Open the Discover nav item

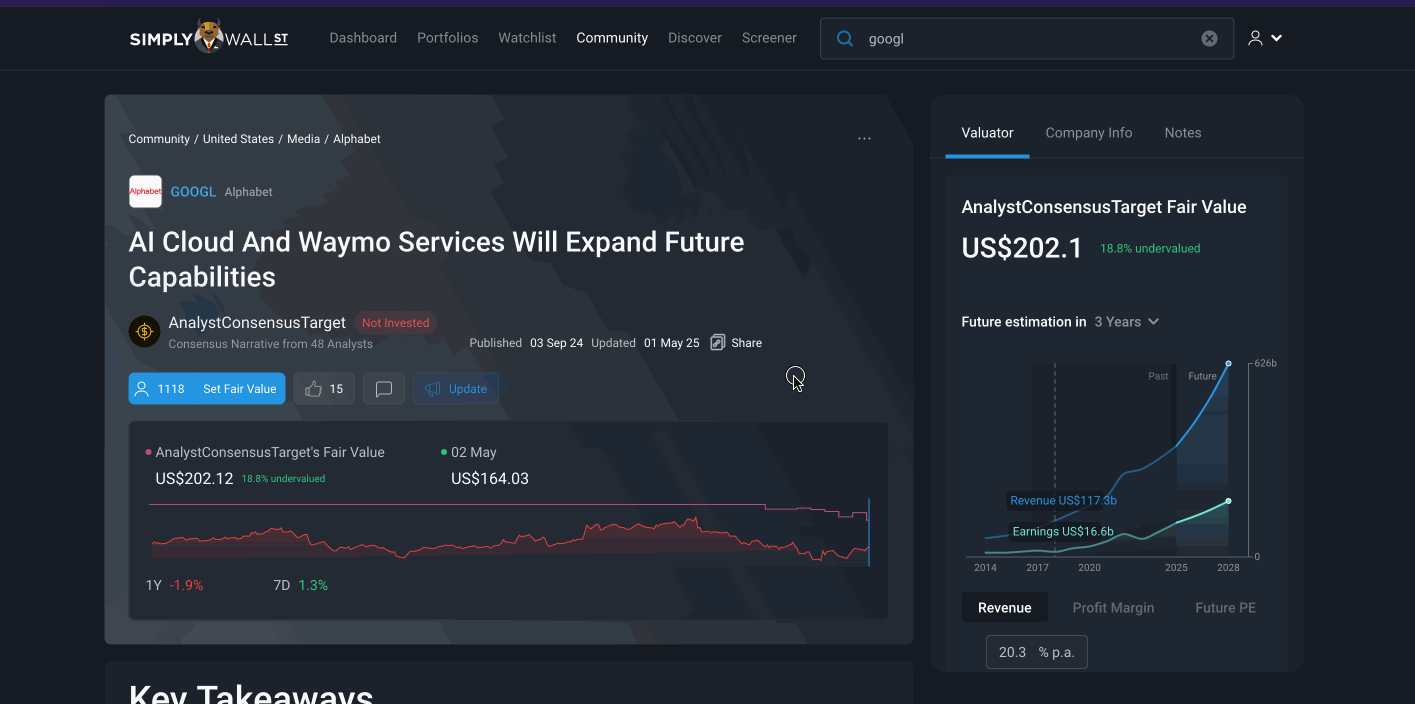[695, 38]
